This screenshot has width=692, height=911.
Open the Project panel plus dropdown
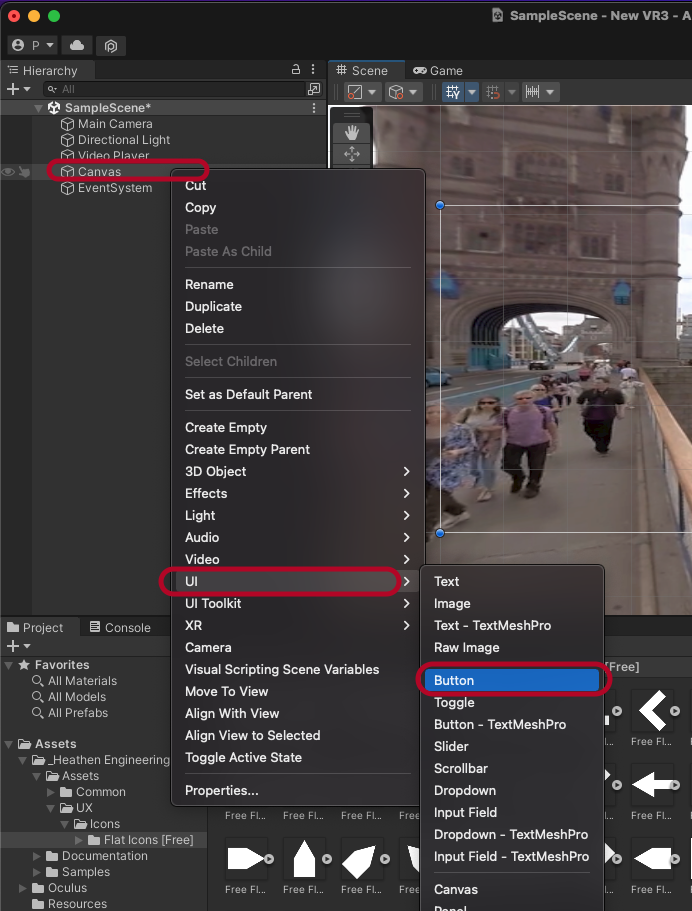point(18,646)
